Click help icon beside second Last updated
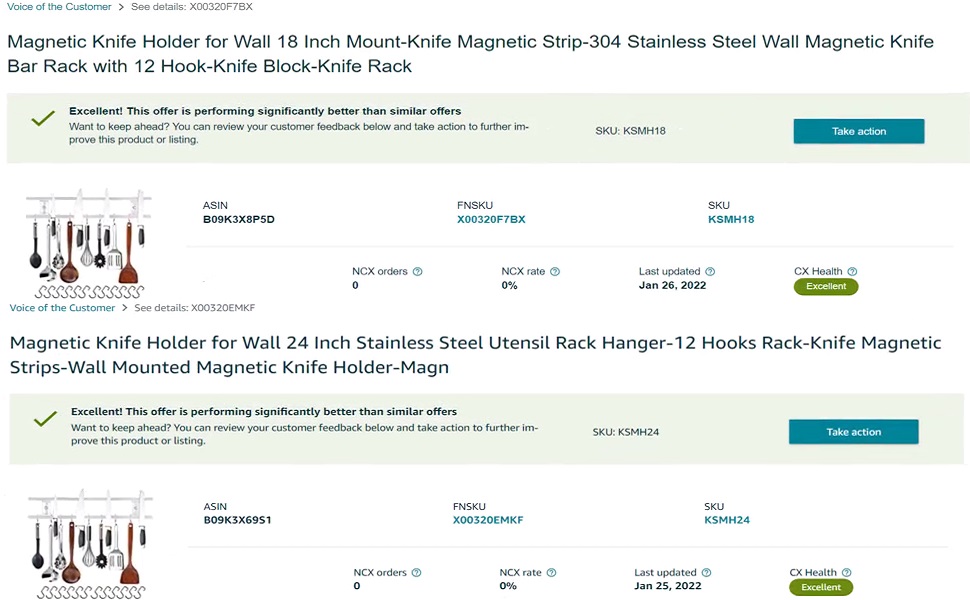The image size is (970, 600). pos(706,573)
